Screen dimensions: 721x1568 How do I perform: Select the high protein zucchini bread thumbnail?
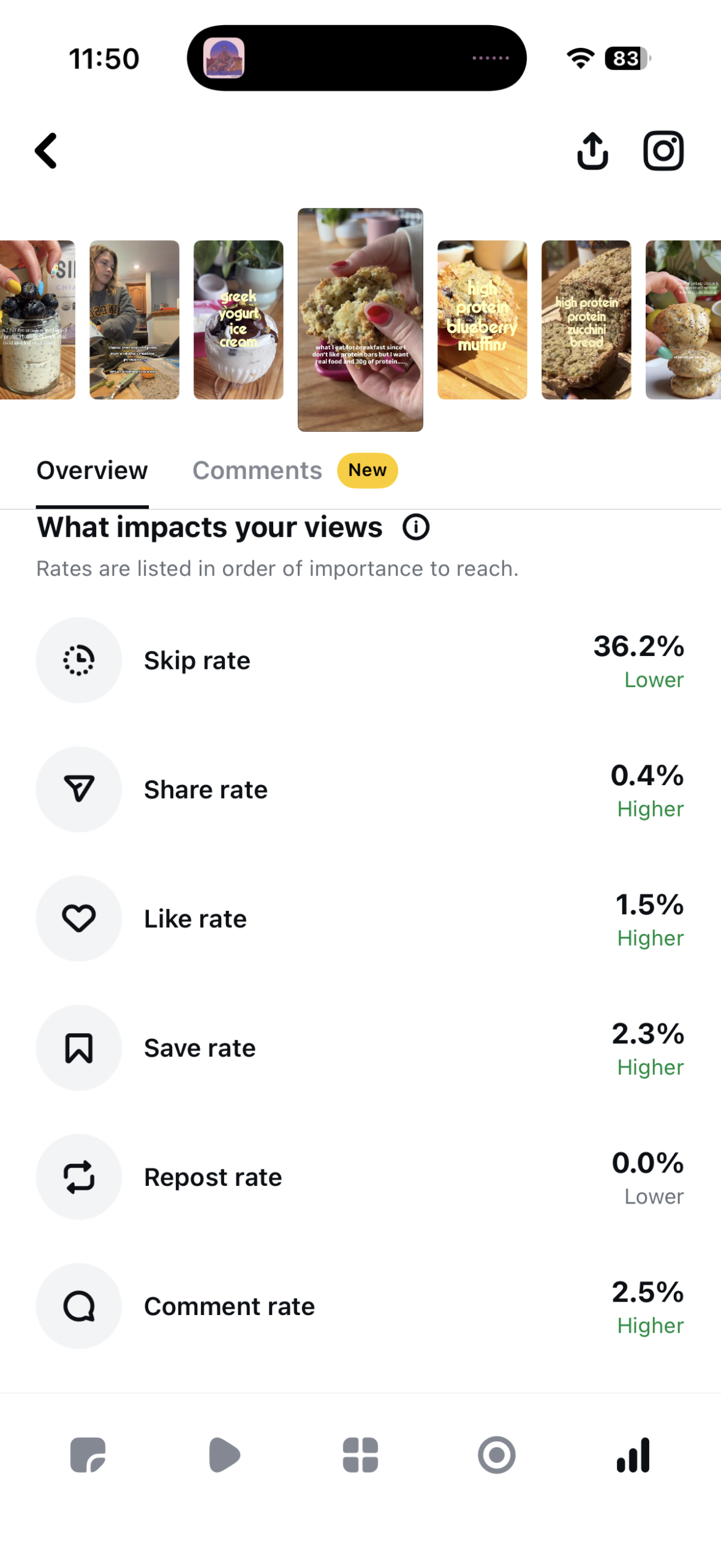[586, 320]
